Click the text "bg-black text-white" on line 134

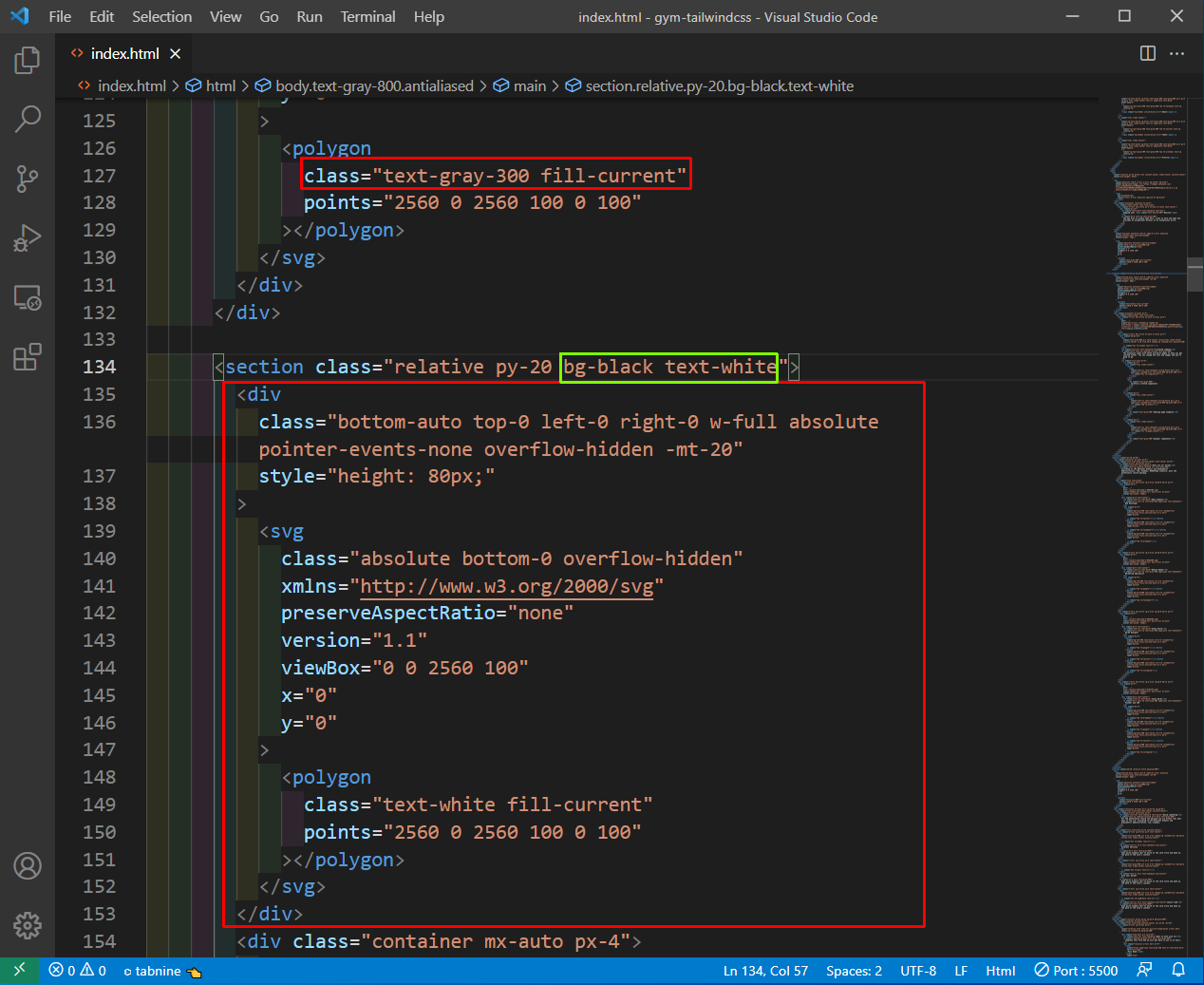[670, 367]
